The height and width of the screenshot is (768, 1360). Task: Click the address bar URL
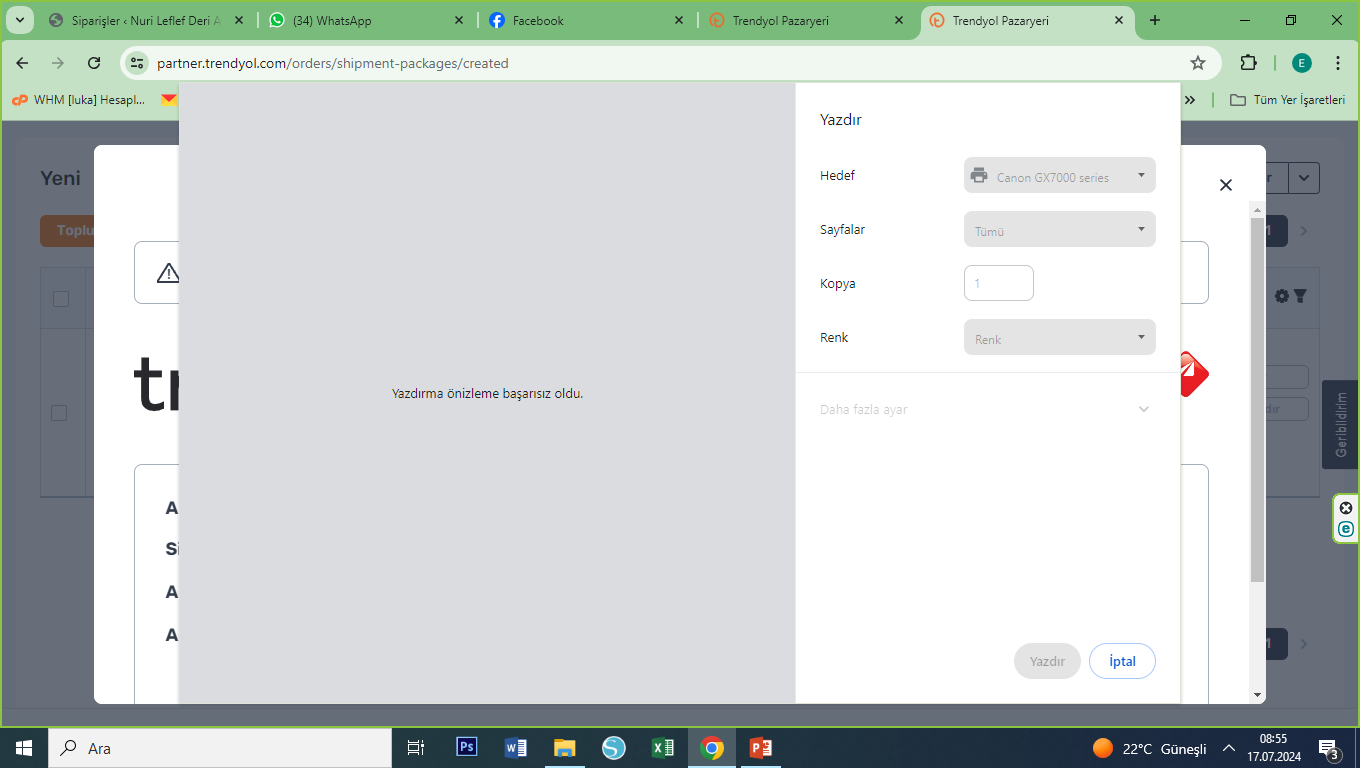tap(333, 63)
